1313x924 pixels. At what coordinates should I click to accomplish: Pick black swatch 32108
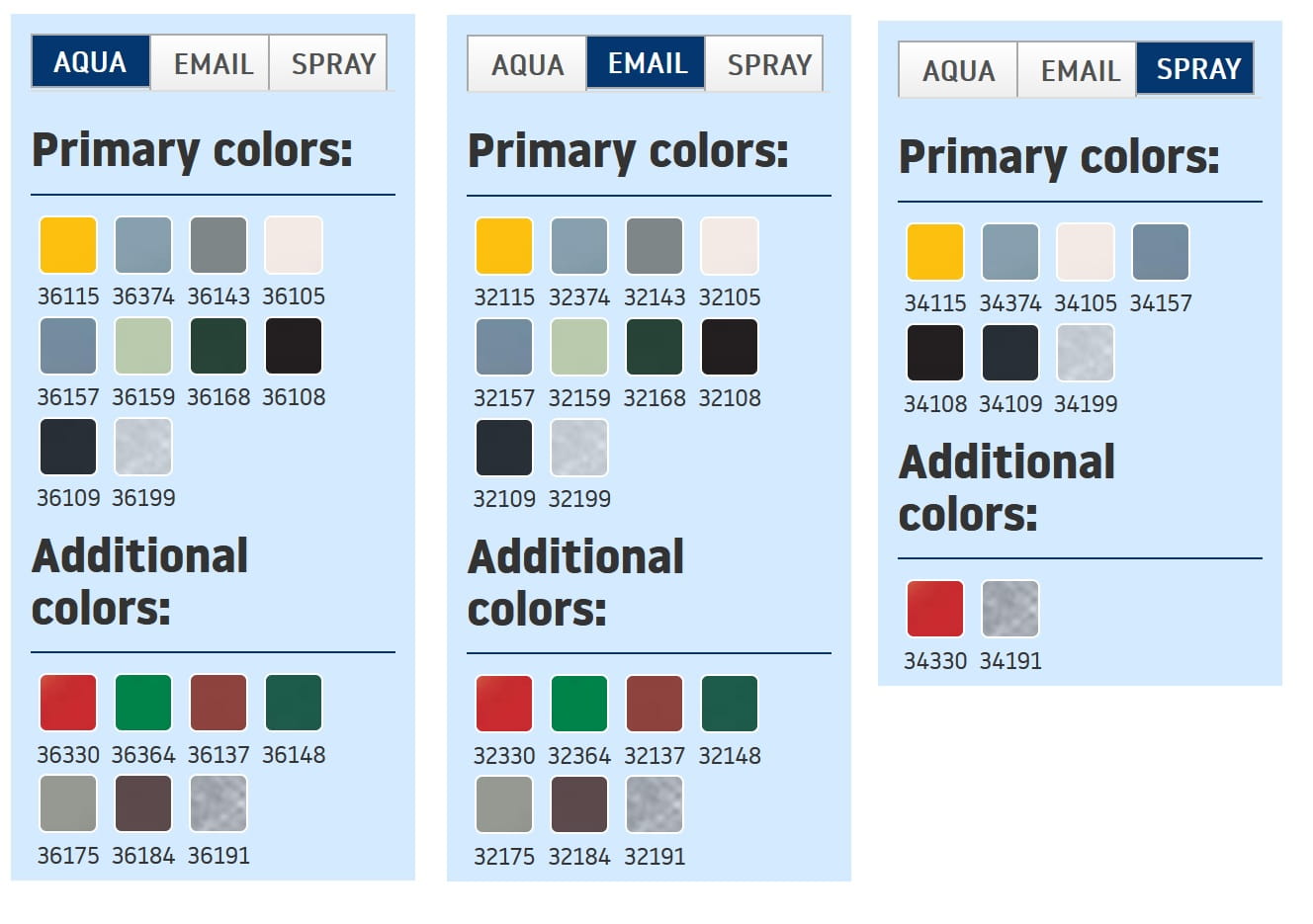tap(730, 347)
